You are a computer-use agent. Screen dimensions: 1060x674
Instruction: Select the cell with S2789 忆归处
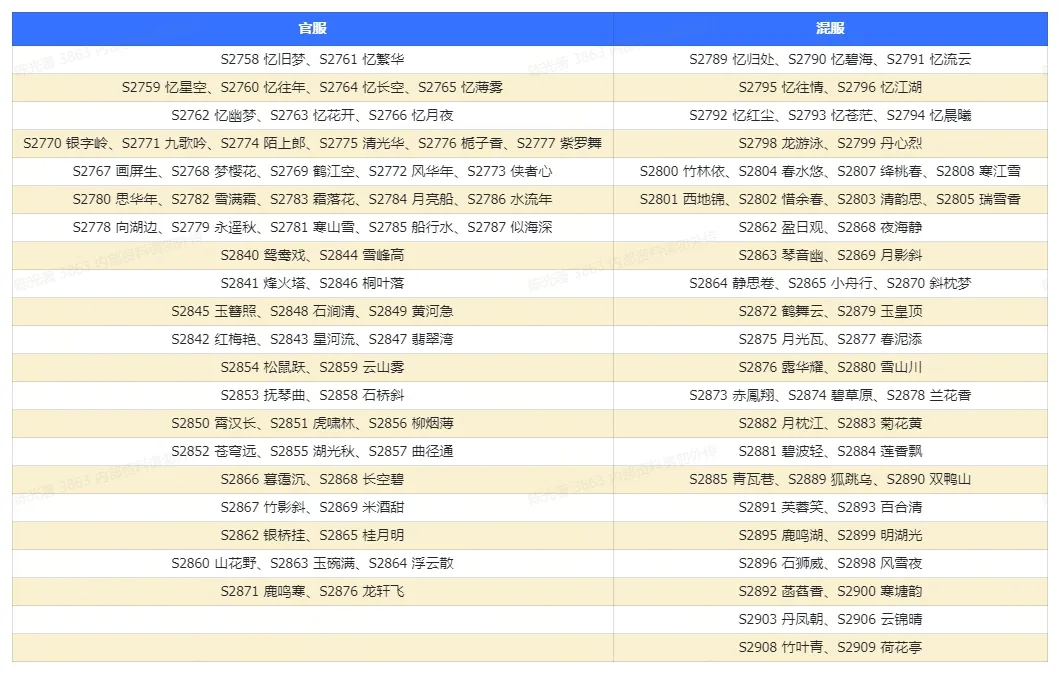(830, 59)
